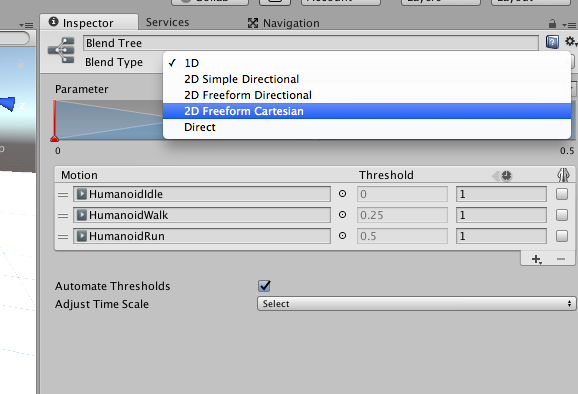Select 2D Freeform Cartesian blend type
The image size is (578, 394).
click(x=367, y=111)
